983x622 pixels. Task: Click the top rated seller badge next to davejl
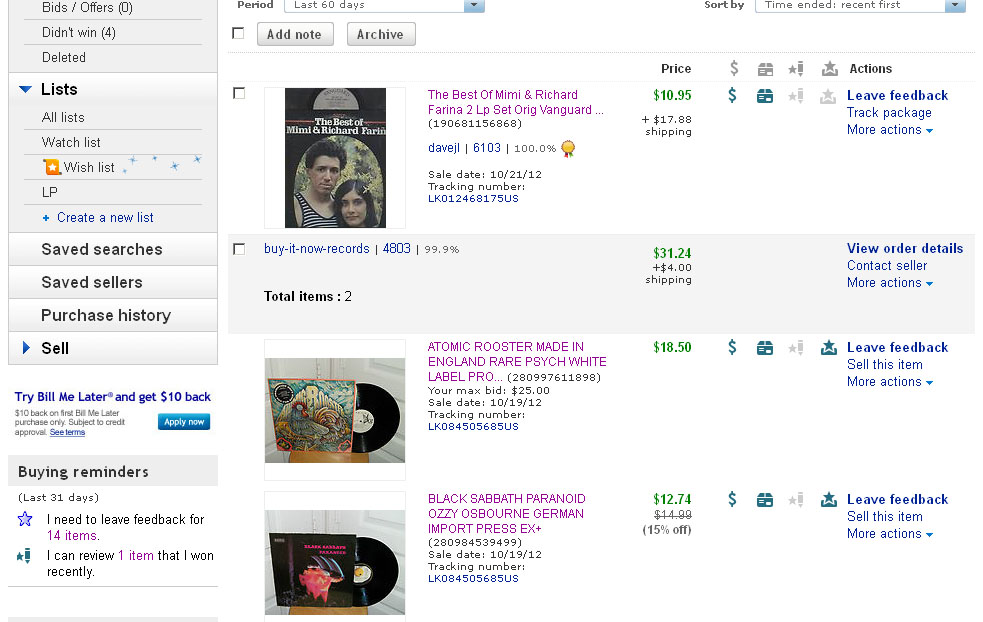click(568, 149)
